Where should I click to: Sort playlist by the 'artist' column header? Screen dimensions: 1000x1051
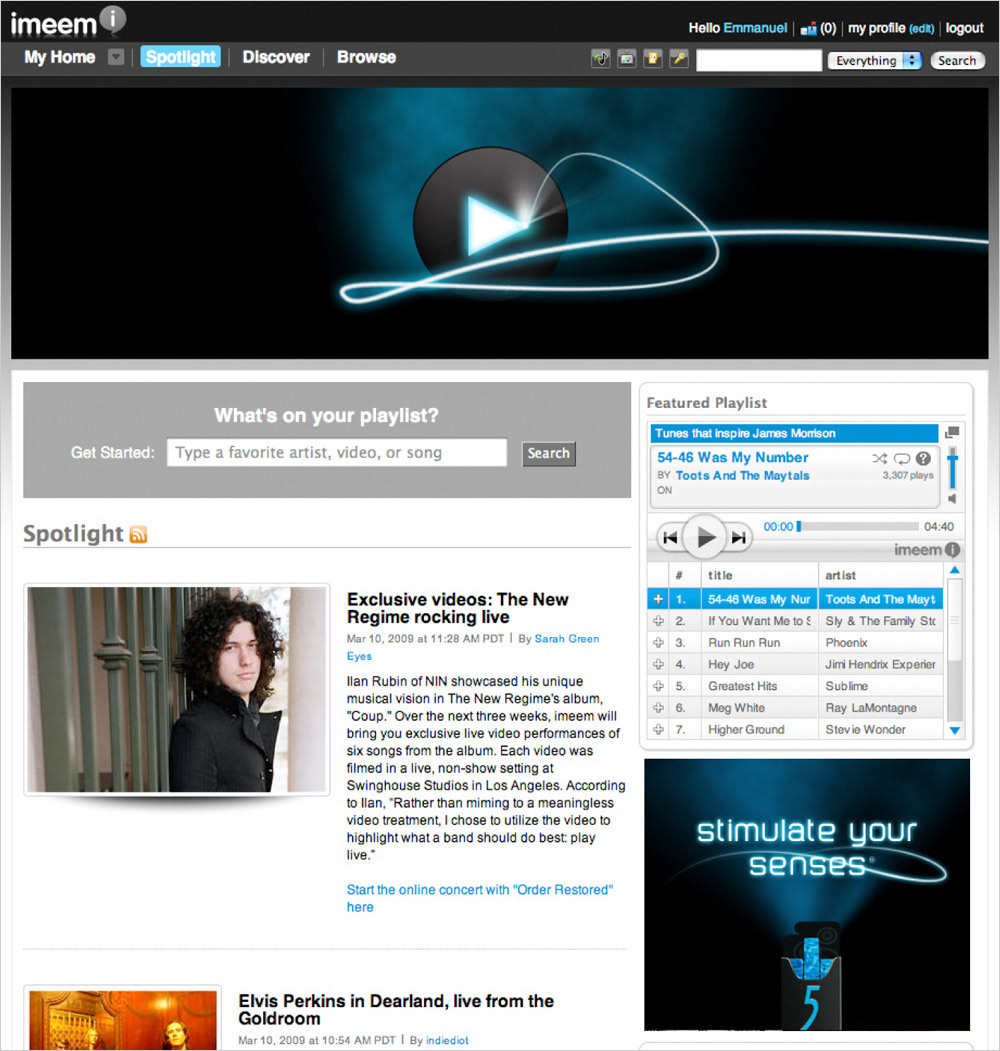pos(881,575)
